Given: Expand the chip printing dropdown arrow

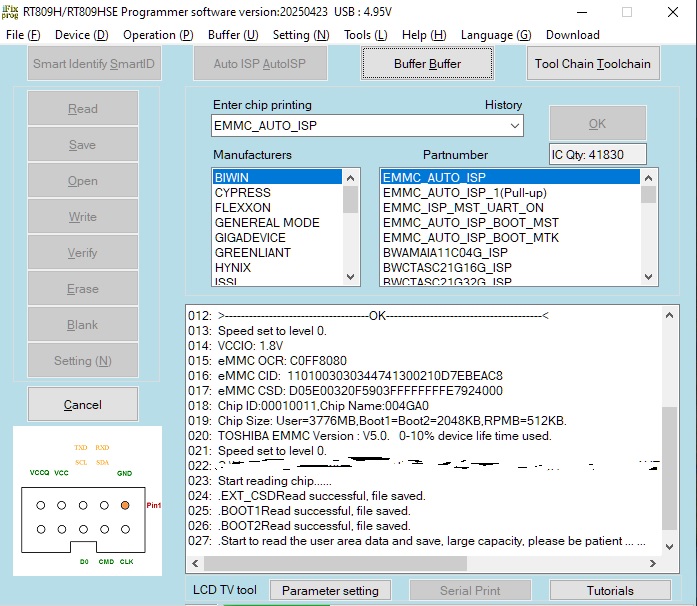Looking at the screenshot, I should [x=515, y=126].
